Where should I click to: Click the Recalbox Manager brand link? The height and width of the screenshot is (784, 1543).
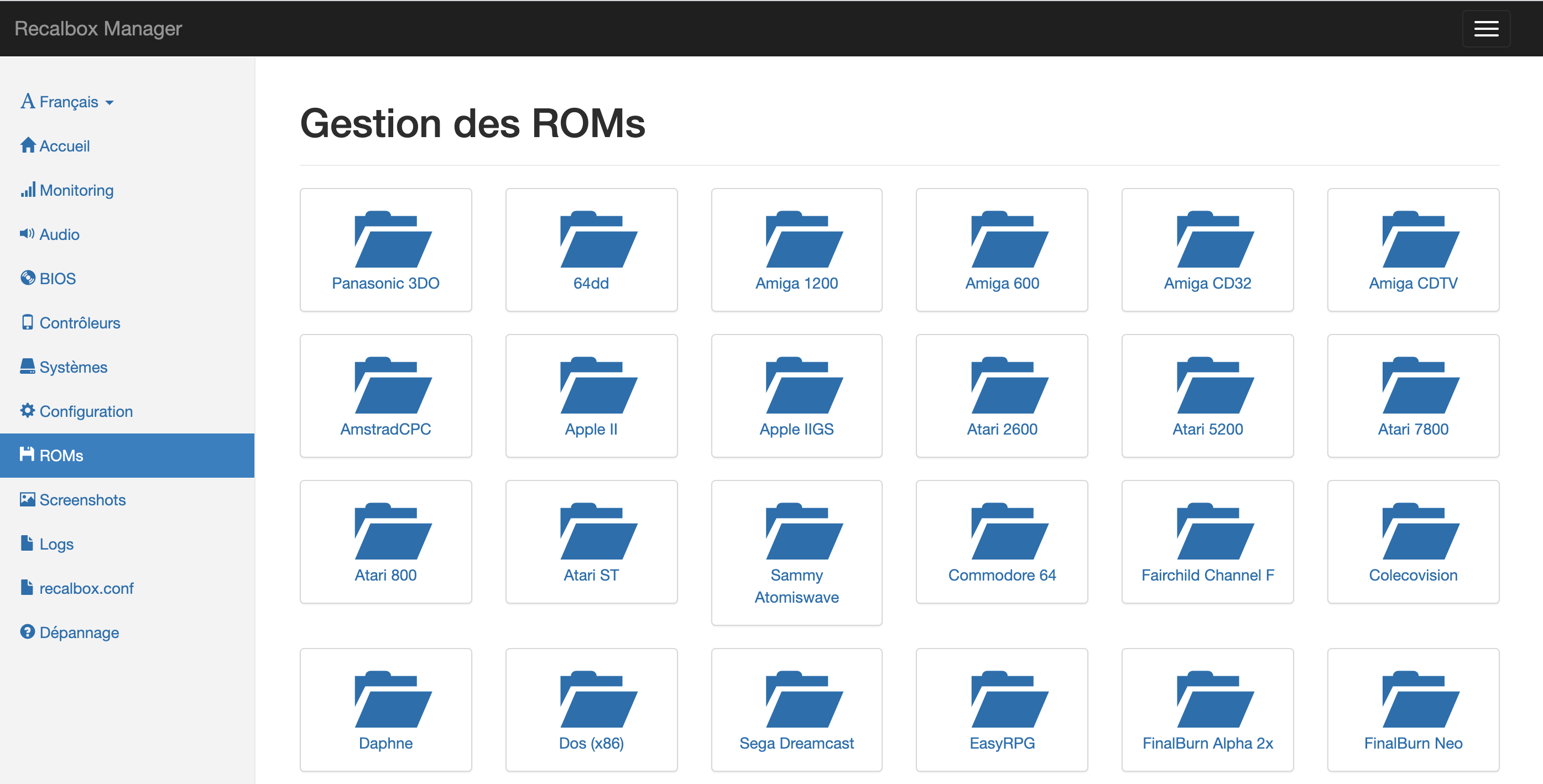(98, 28)
